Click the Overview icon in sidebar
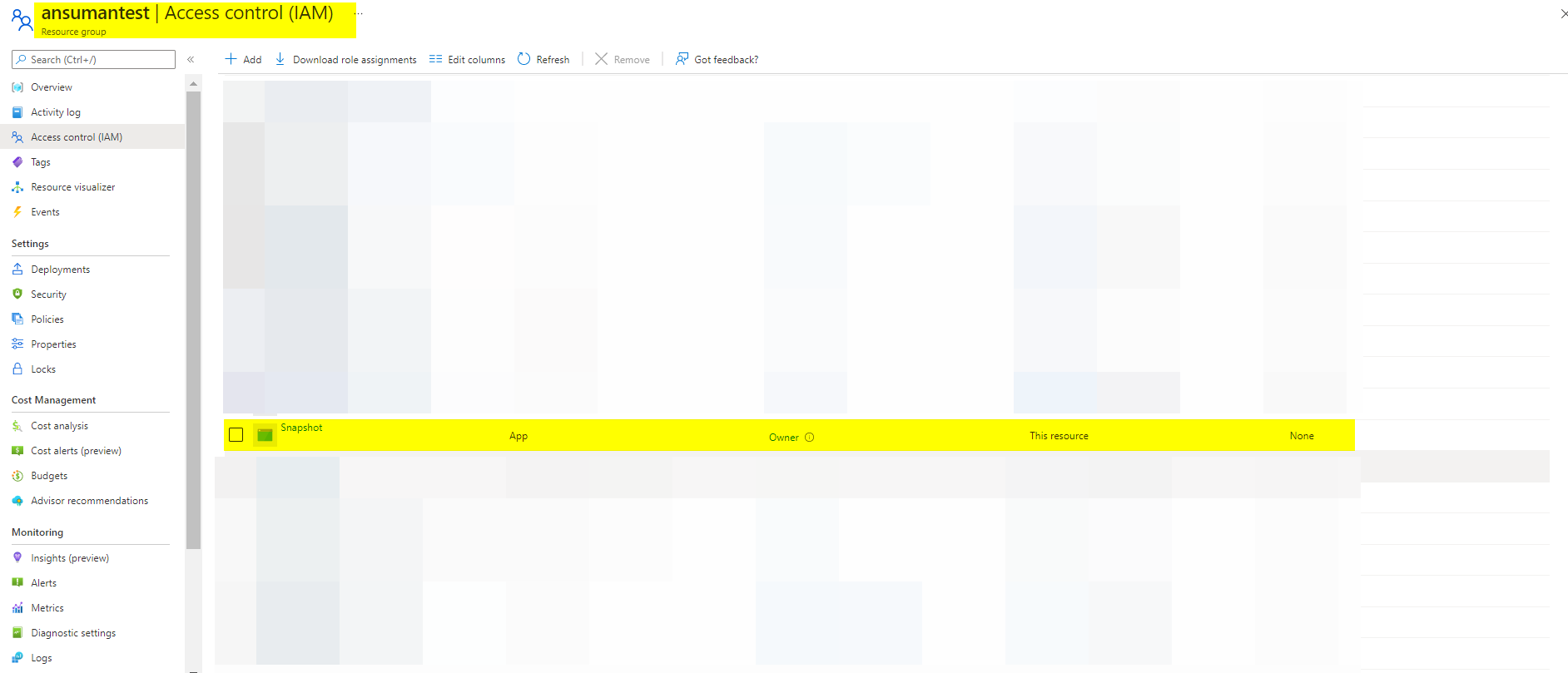 pos(17,87)
